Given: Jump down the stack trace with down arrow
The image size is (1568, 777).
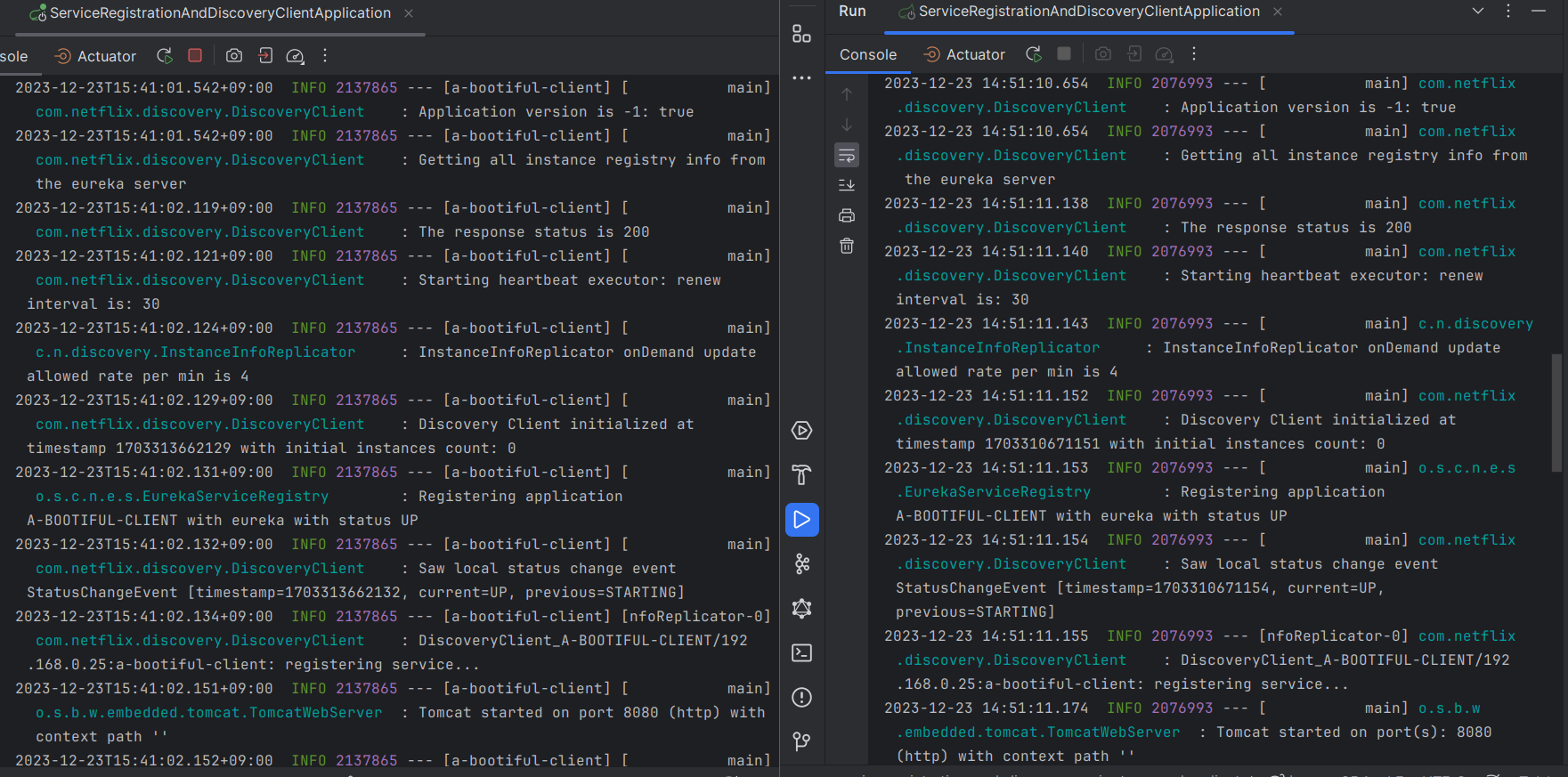Looking at the screenshot, I should [x=847, y=125].
